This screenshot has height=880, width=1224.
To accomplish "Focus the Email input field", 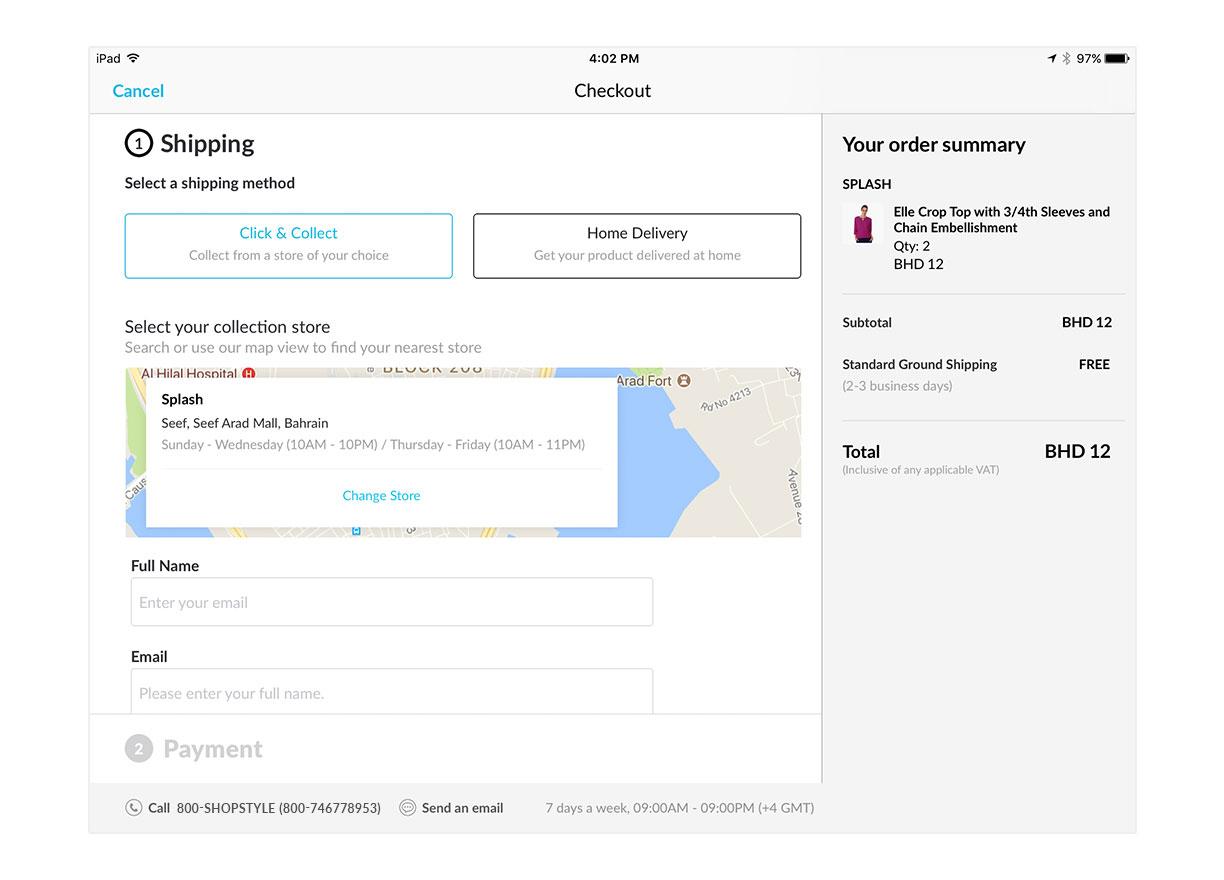I will [392, 691].
